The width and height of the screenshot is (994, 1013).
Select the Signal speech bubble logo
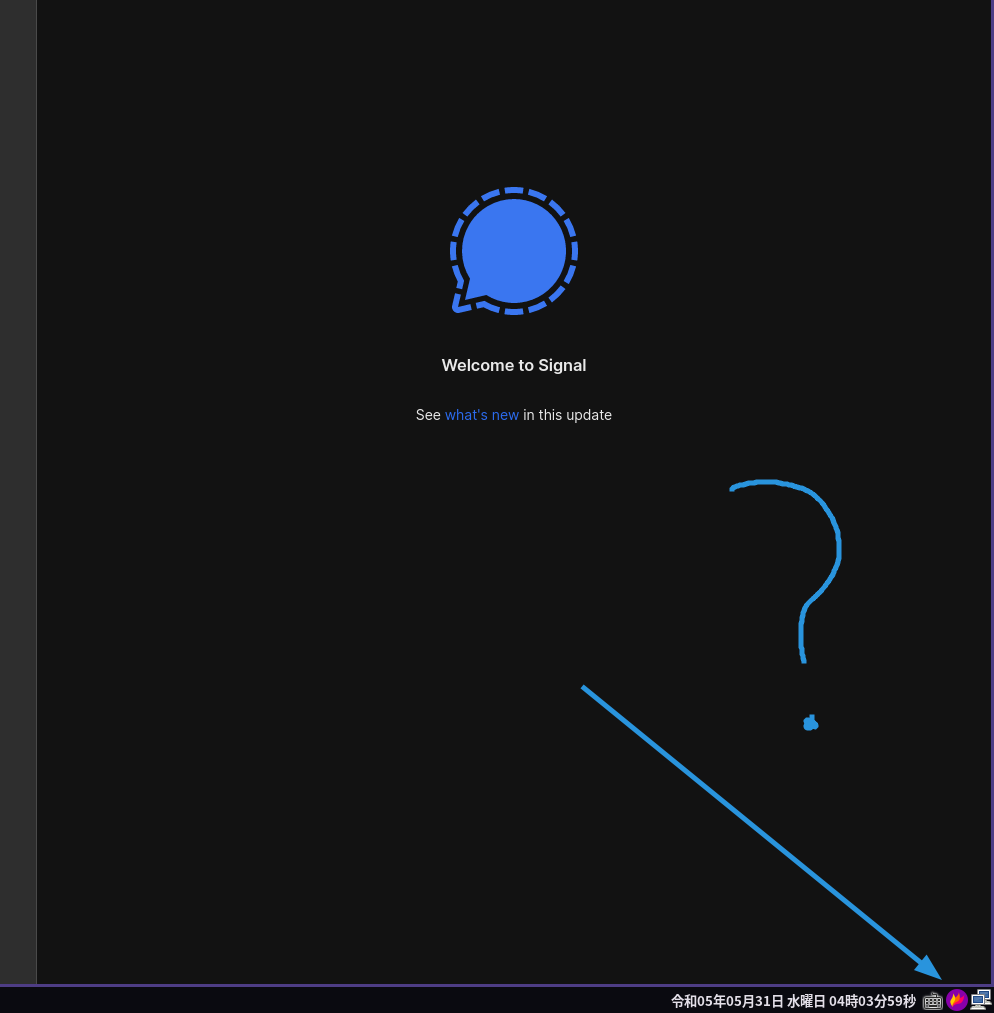[513, 250]
